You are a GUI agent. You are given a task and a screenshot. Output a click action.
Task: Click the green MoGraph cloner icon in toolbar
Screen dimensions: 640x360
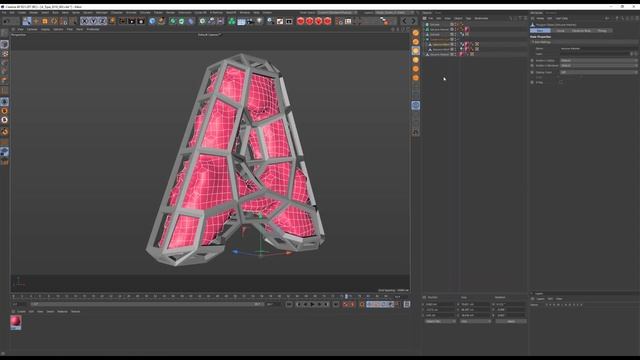pos(231,21)
